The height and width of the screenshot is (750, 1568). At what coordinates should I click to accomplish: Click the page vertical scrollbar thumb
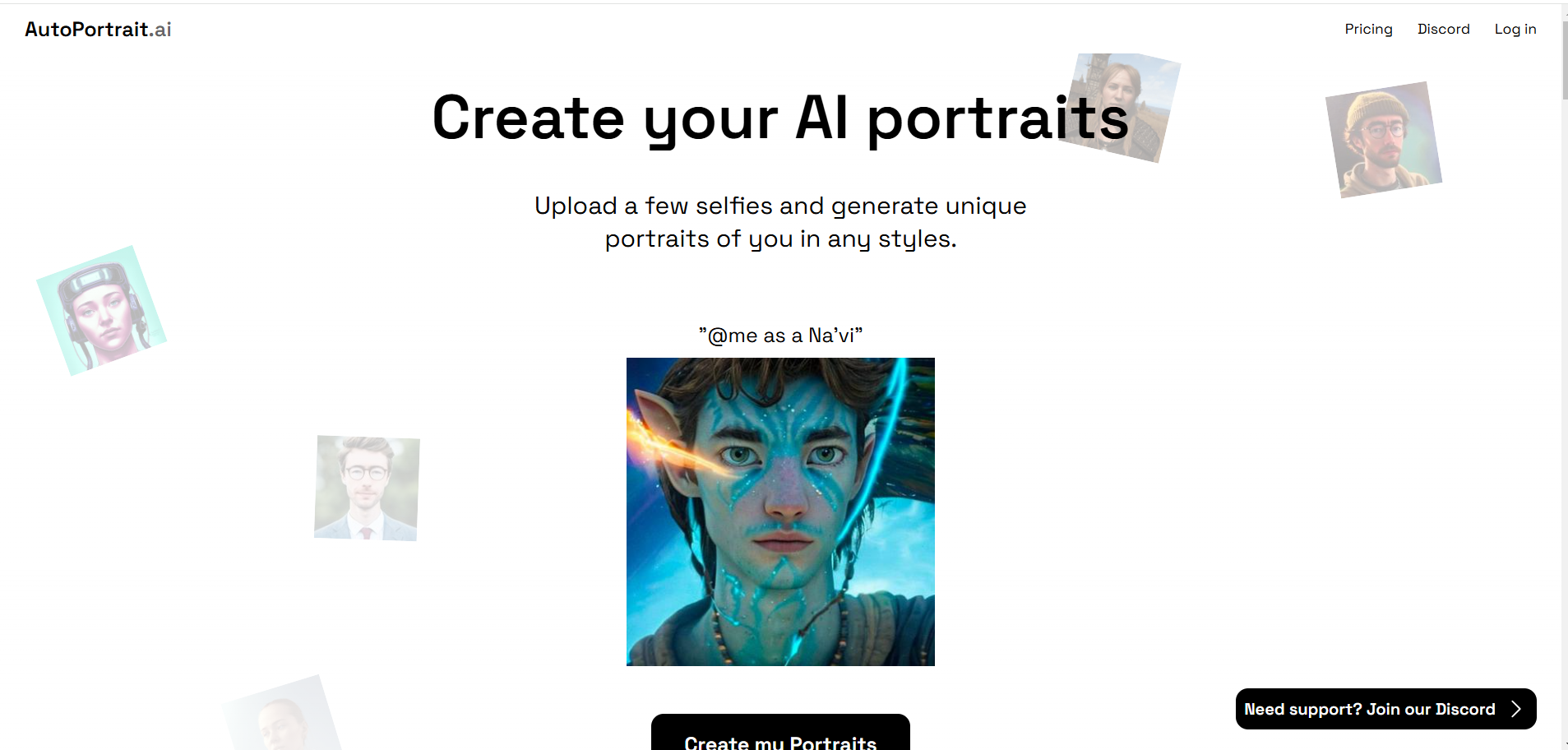pyautogui.click(x=1565, y=59)
